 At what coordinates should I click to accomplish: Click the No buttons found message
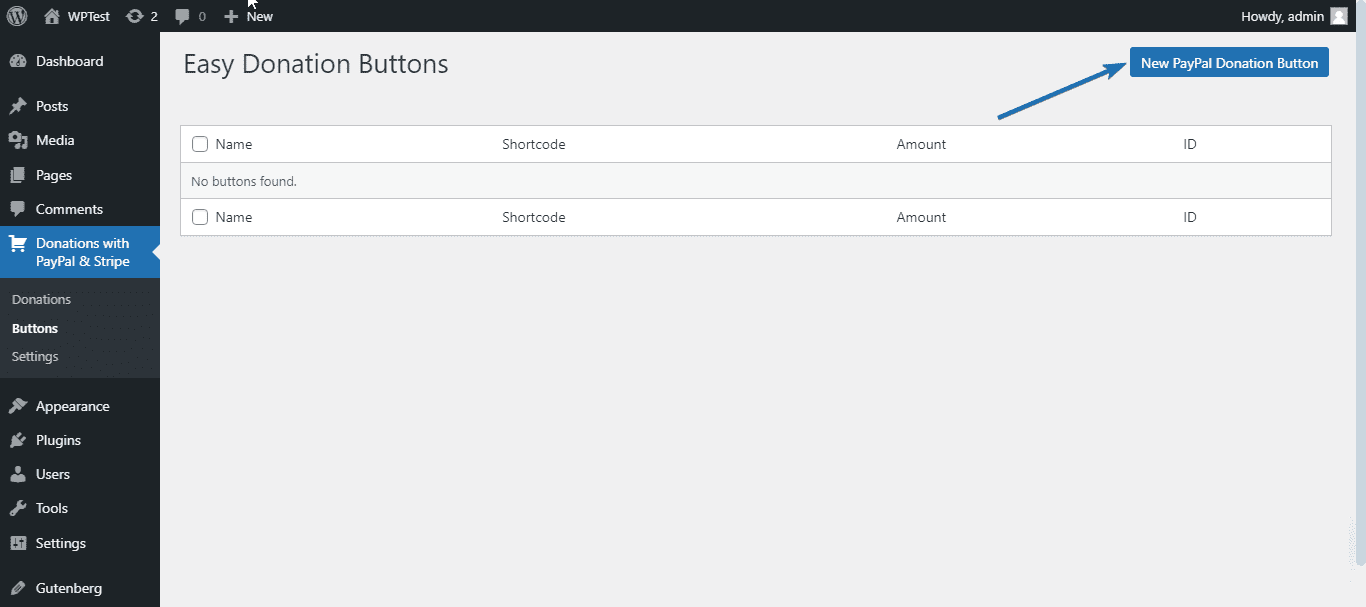point(244,181)
